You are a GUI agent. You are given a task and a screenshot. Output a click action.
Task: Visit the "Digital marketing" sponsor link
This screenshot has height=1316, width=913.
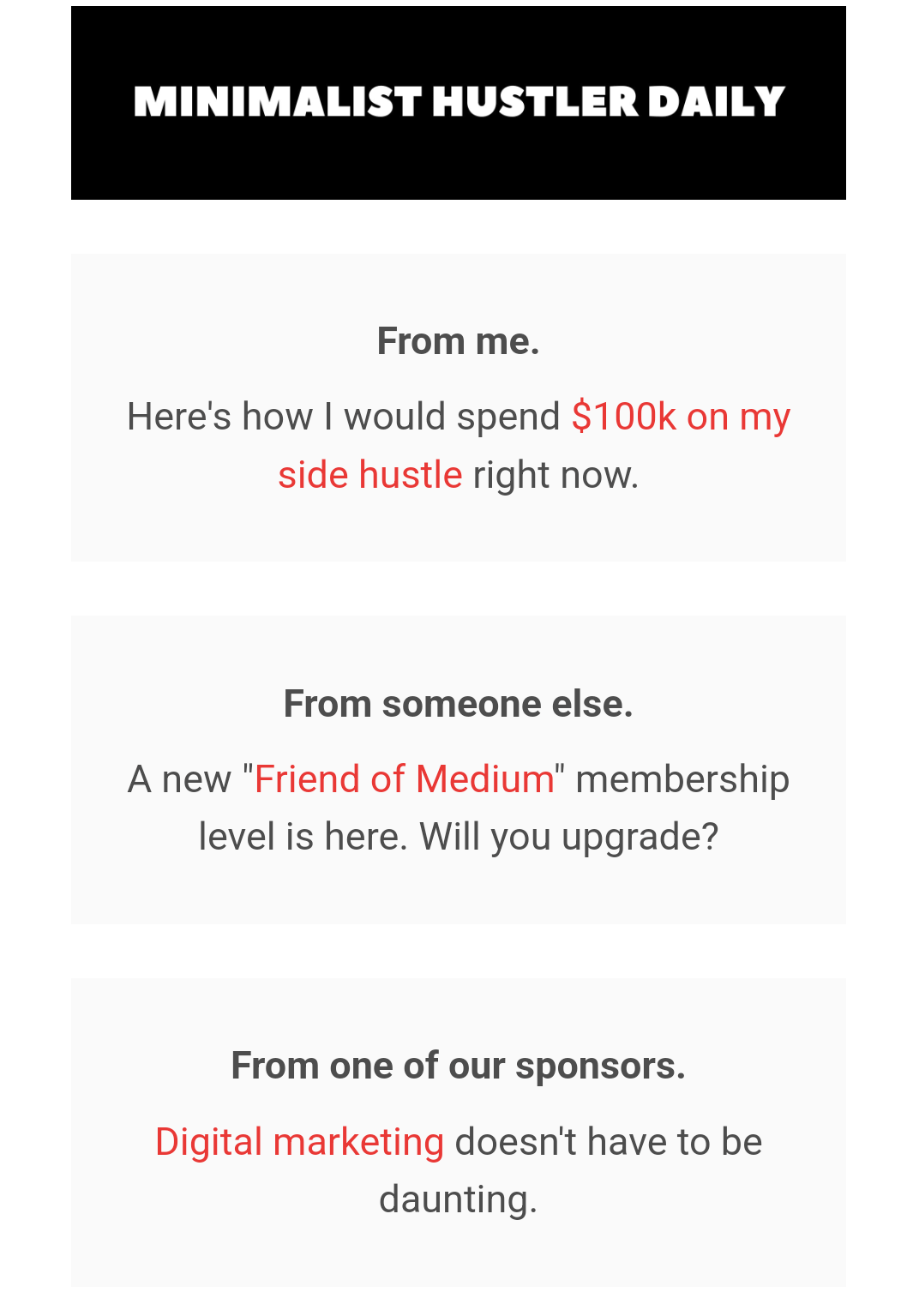tap(300, 1142)
